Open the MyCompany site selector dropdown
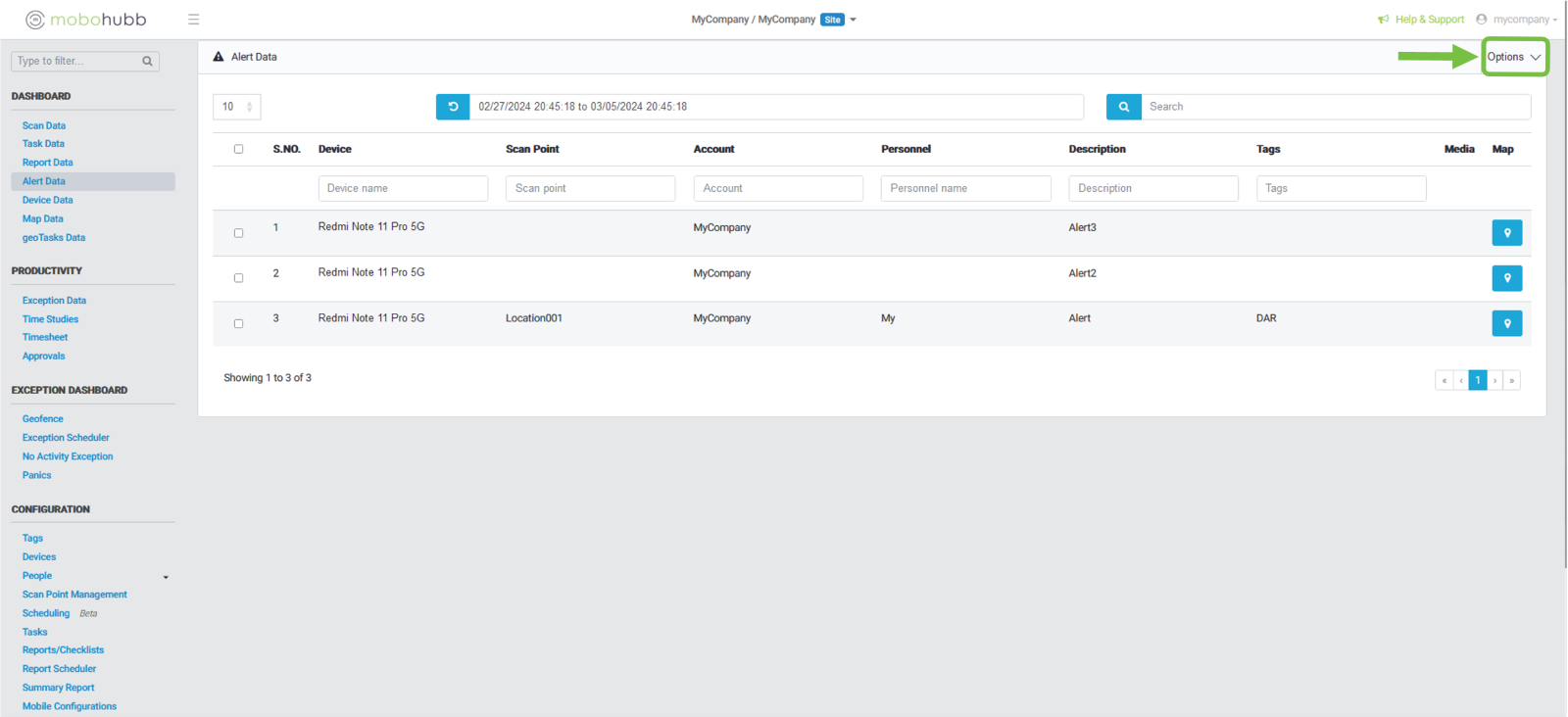The image size is (1568, 717). [x=853, y=20]
